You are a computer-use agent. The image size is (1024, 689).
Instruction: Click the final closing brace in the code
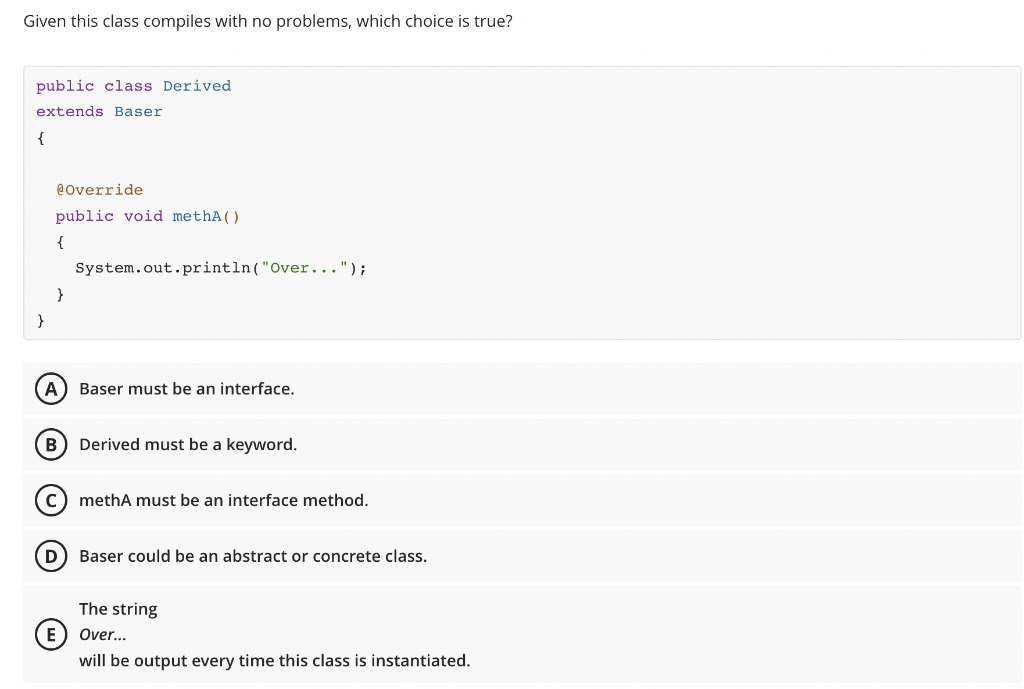coord(40,320)
